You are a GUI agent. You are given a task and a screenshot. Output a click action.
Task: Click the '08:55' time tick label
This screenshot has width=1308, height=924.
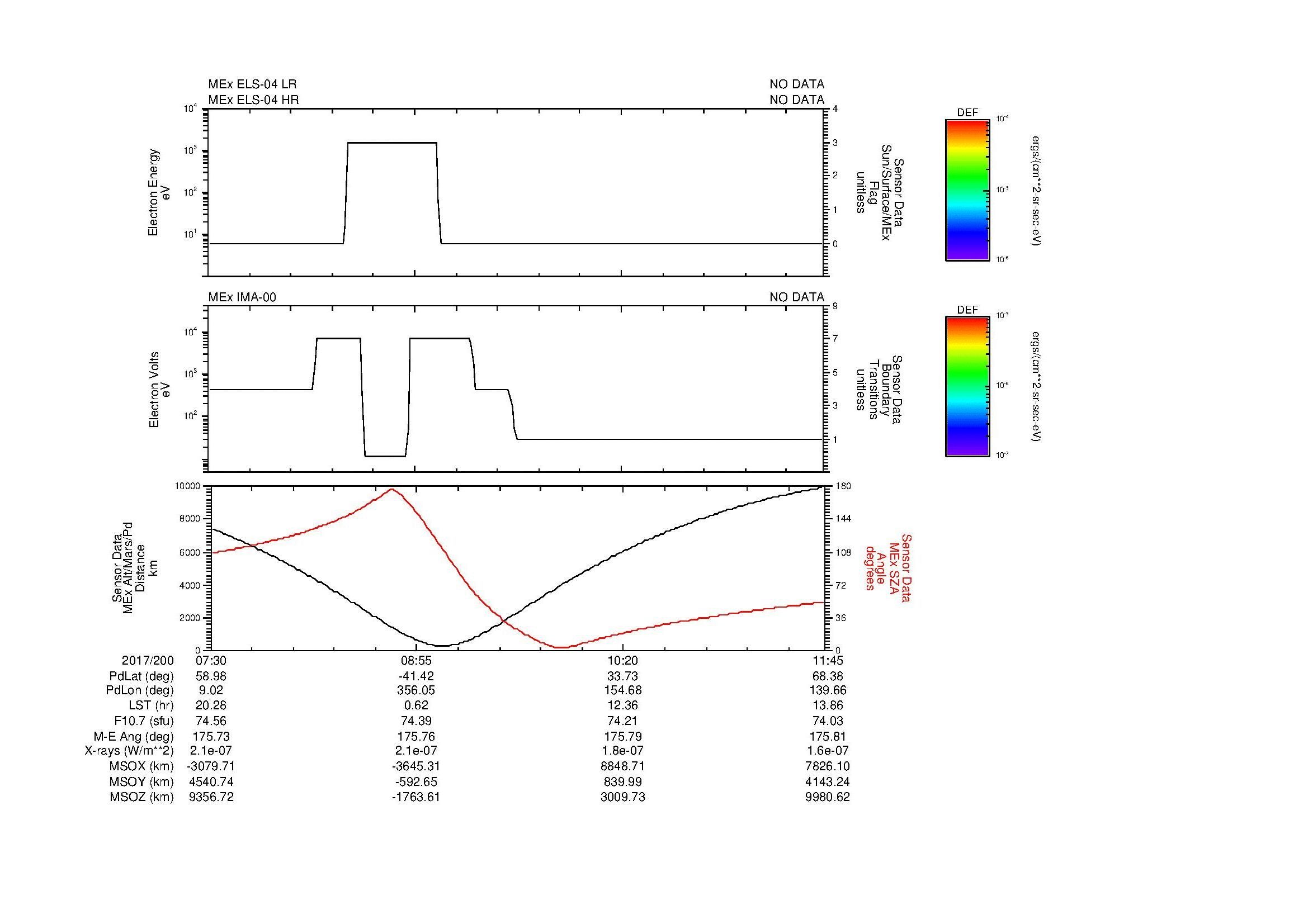coord(416,660)
